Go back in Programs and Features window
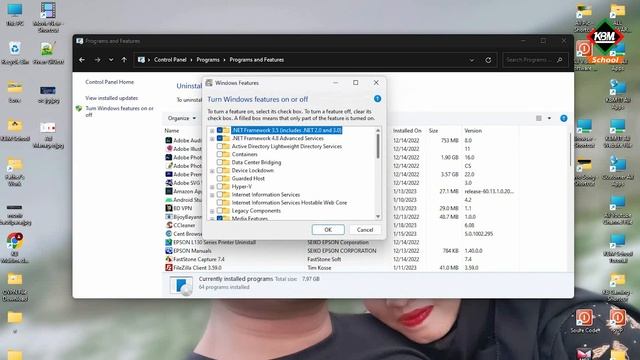The width and height of the screenshot is (640, 360). point(82,60)
